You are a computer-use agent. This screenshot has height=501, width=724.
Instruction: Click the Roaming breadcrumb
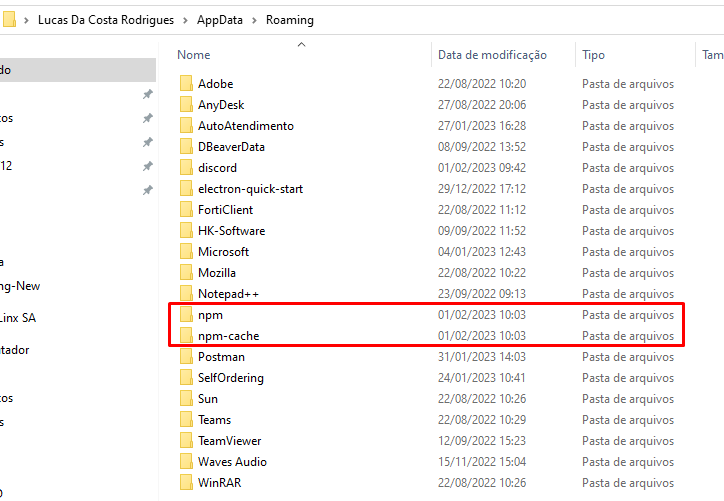tap(290, 20)
